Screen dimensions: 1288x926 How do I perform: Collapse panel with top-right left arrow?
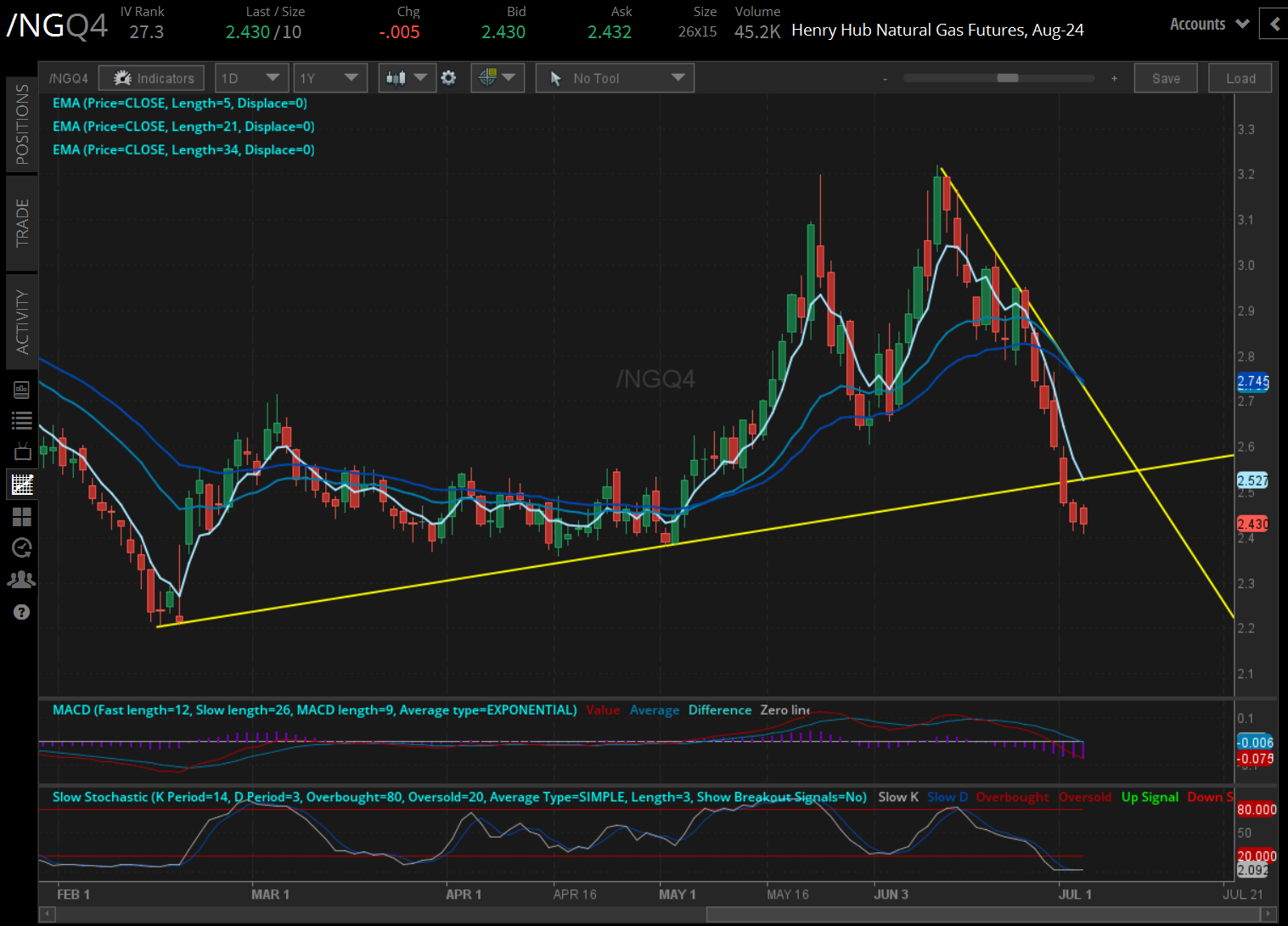(1274, 25)
